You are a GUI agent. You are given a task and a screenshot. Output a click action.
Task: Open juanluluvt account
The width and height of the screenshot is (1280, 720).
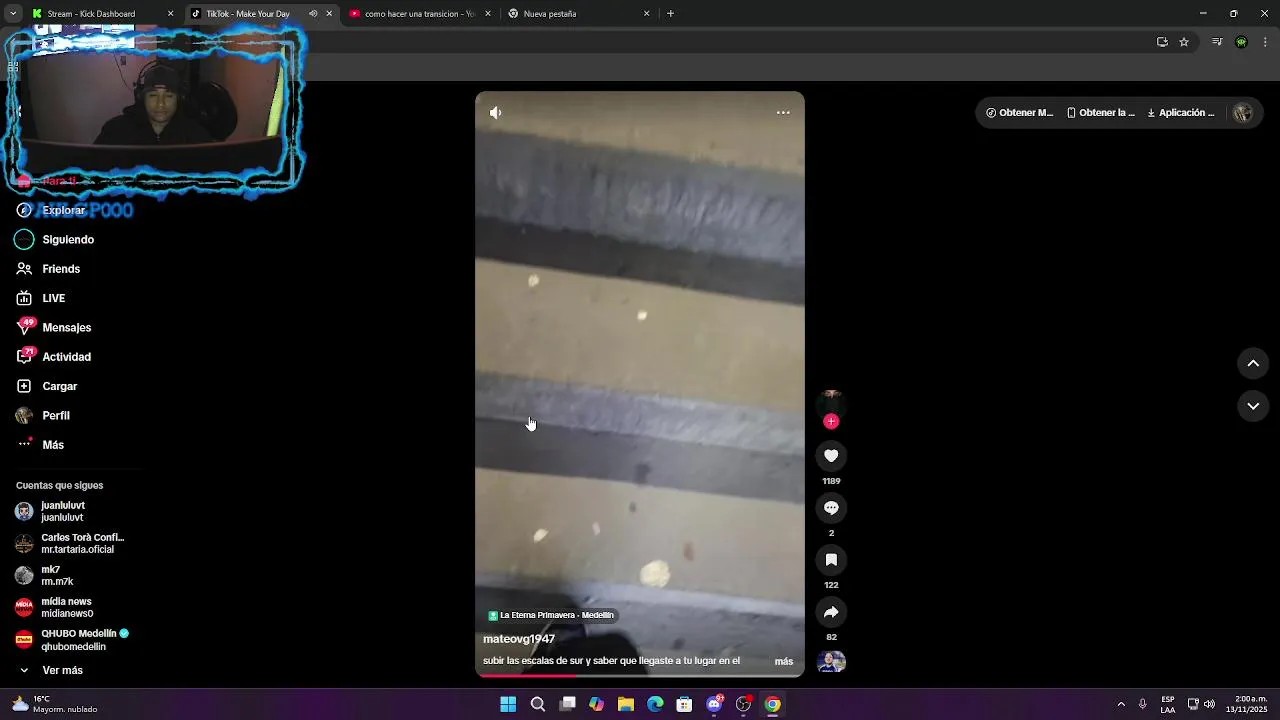point(63,512)
